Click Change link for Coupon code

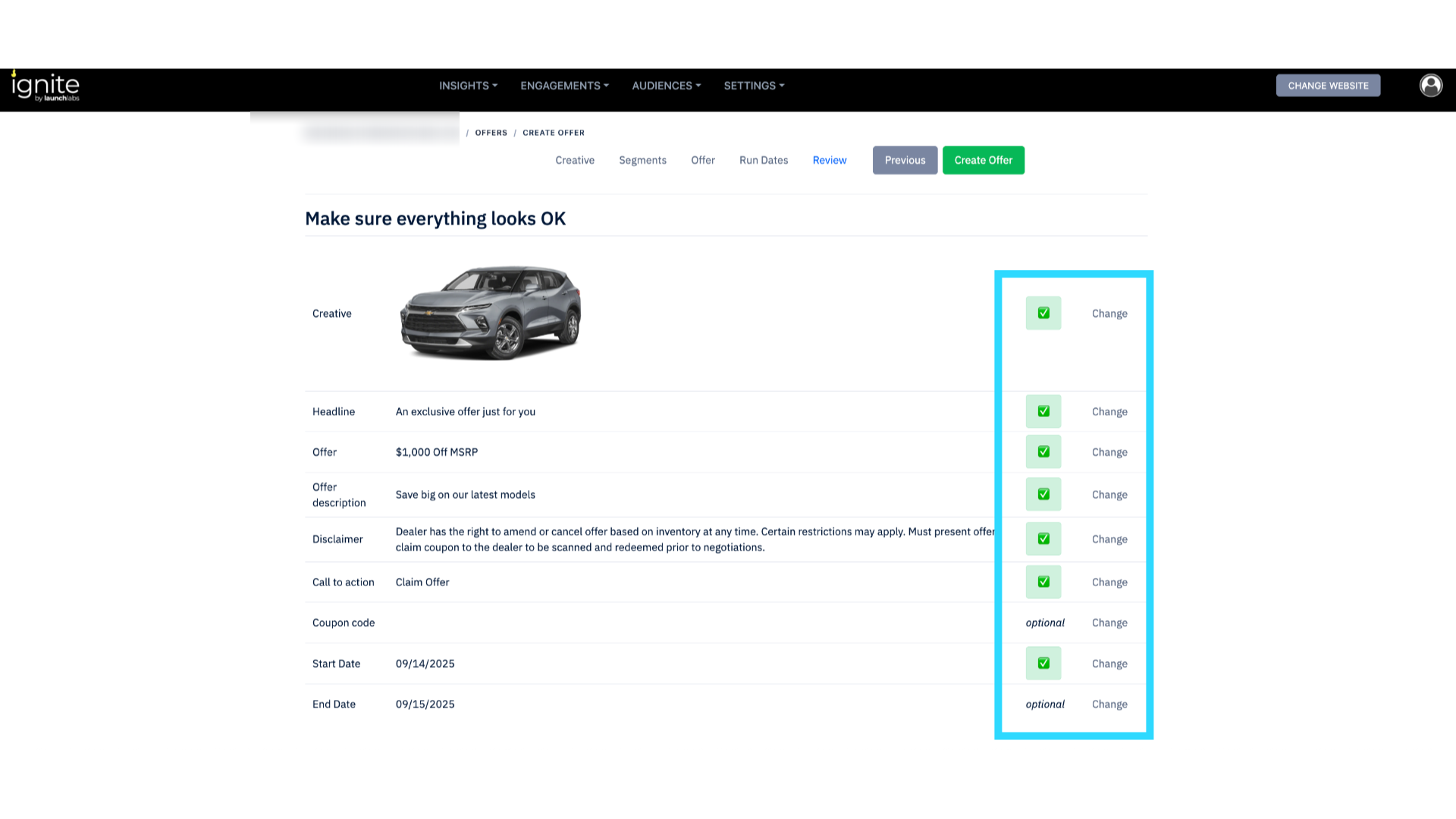pos(1109,623)
